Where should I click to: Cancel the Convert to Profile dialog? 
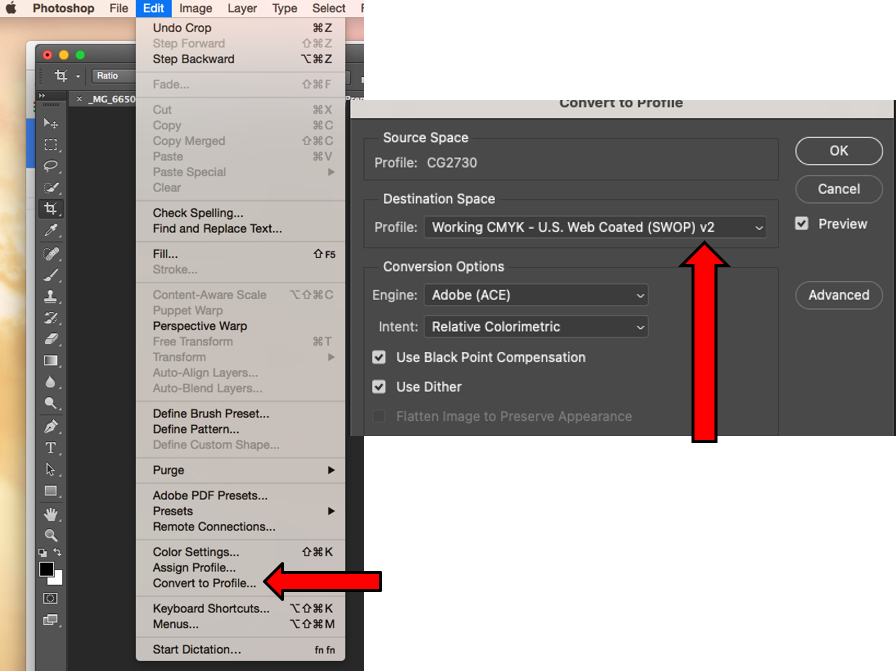tap(838, 189)
